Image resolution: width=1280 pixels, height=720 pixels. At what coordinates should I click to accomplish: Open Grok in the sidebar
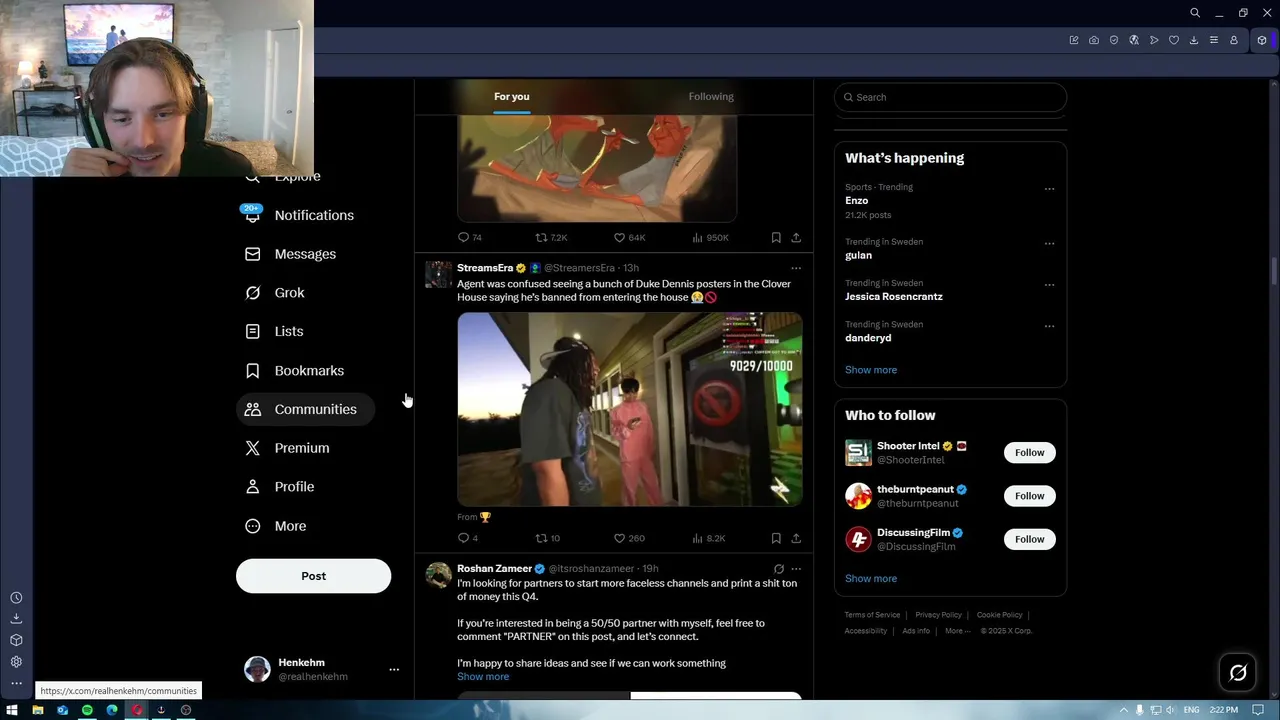pyautogui.click(x=275, y=293)
